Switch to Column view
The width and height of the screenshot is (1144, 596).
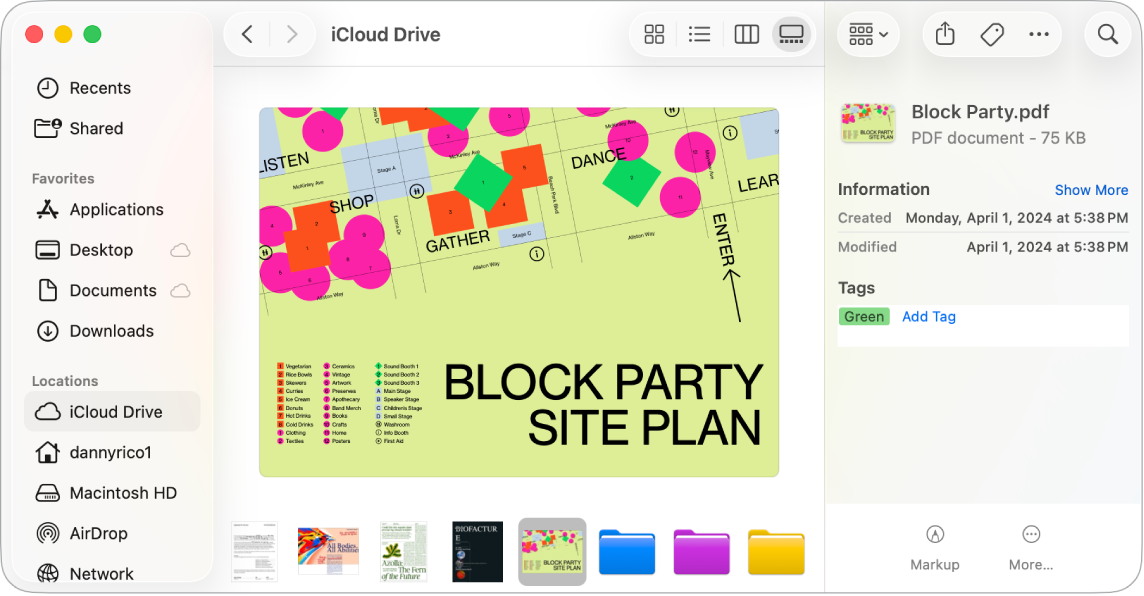(x=746, y=33)
